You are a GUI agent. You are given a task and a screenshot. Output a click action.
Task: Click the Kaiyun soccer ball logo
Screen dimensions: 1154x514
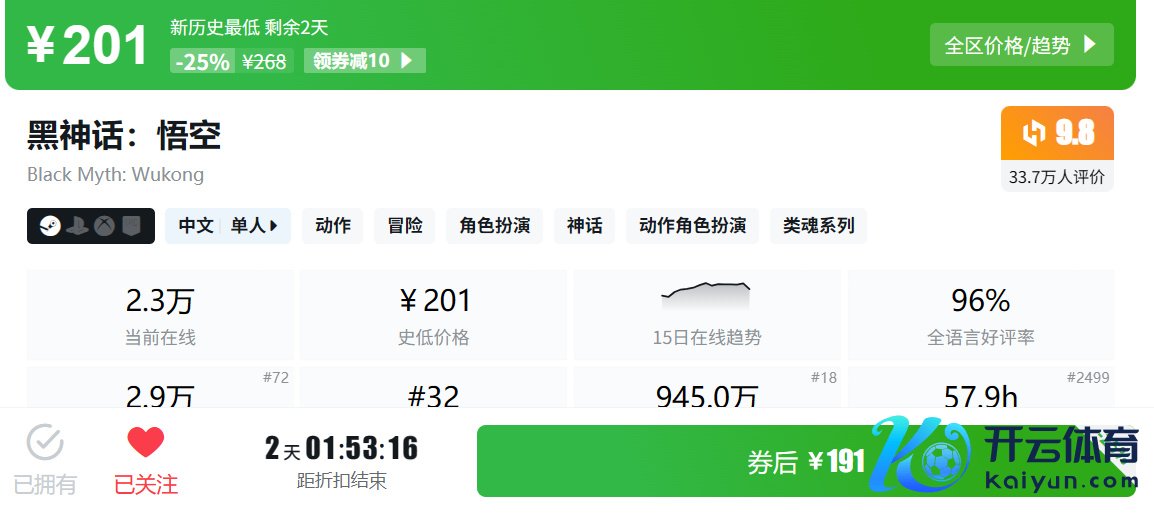point(938,460)
